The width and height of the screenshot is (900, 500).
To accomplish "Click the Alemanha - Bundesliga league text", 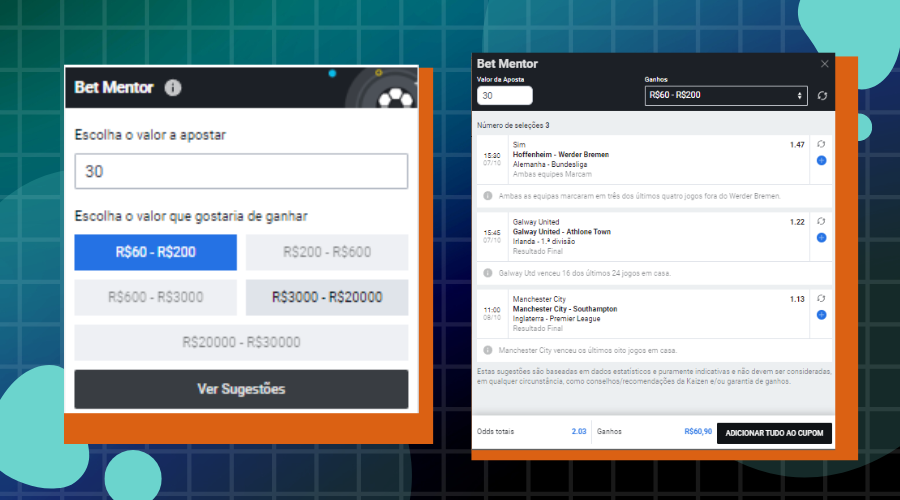I will [549, 164].
